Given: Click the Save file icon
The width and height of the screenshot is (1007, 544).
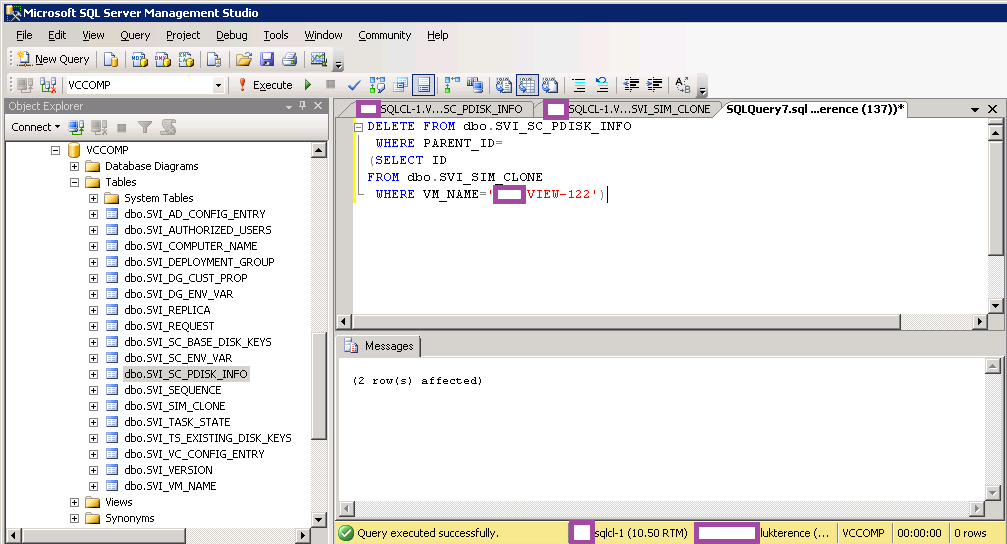Looking at the screenshot, I should coord(267,59).
